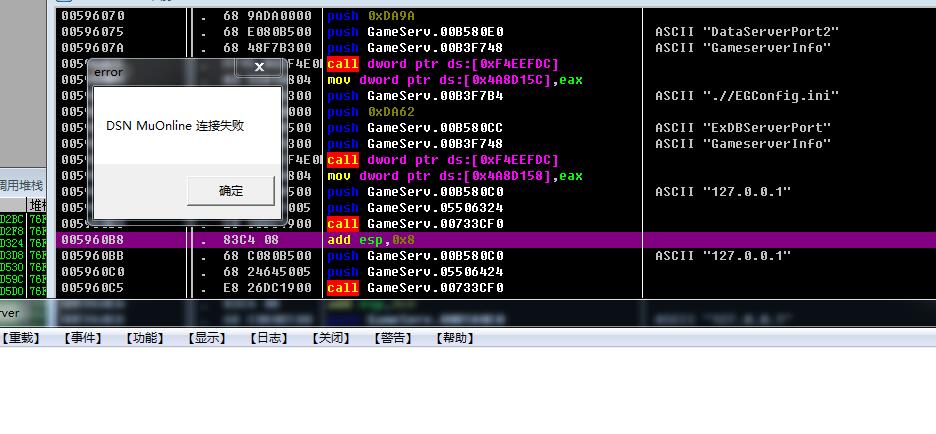This screenshot has height=434, width=936.
Task: Select disassembly row at address 00596075
Action: pyautogui.click(x=495, y=32)
